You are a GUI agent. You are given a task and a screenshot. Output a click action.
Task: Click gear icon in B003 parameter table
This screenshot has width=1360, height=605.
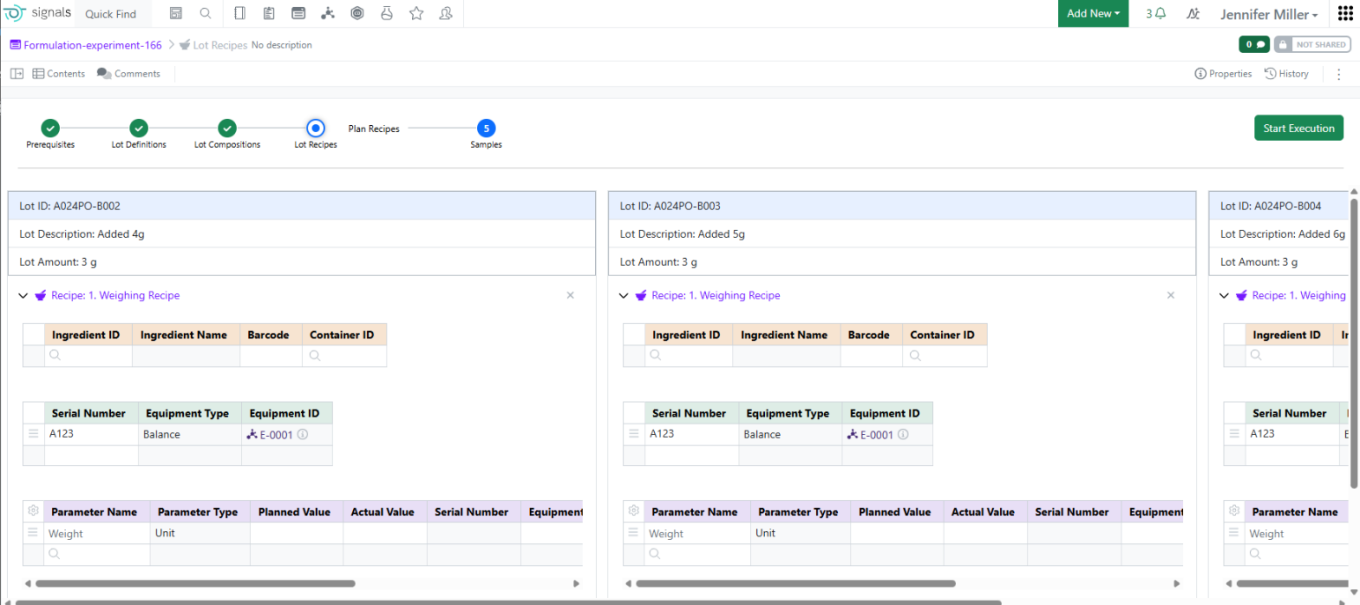point(633,511)
